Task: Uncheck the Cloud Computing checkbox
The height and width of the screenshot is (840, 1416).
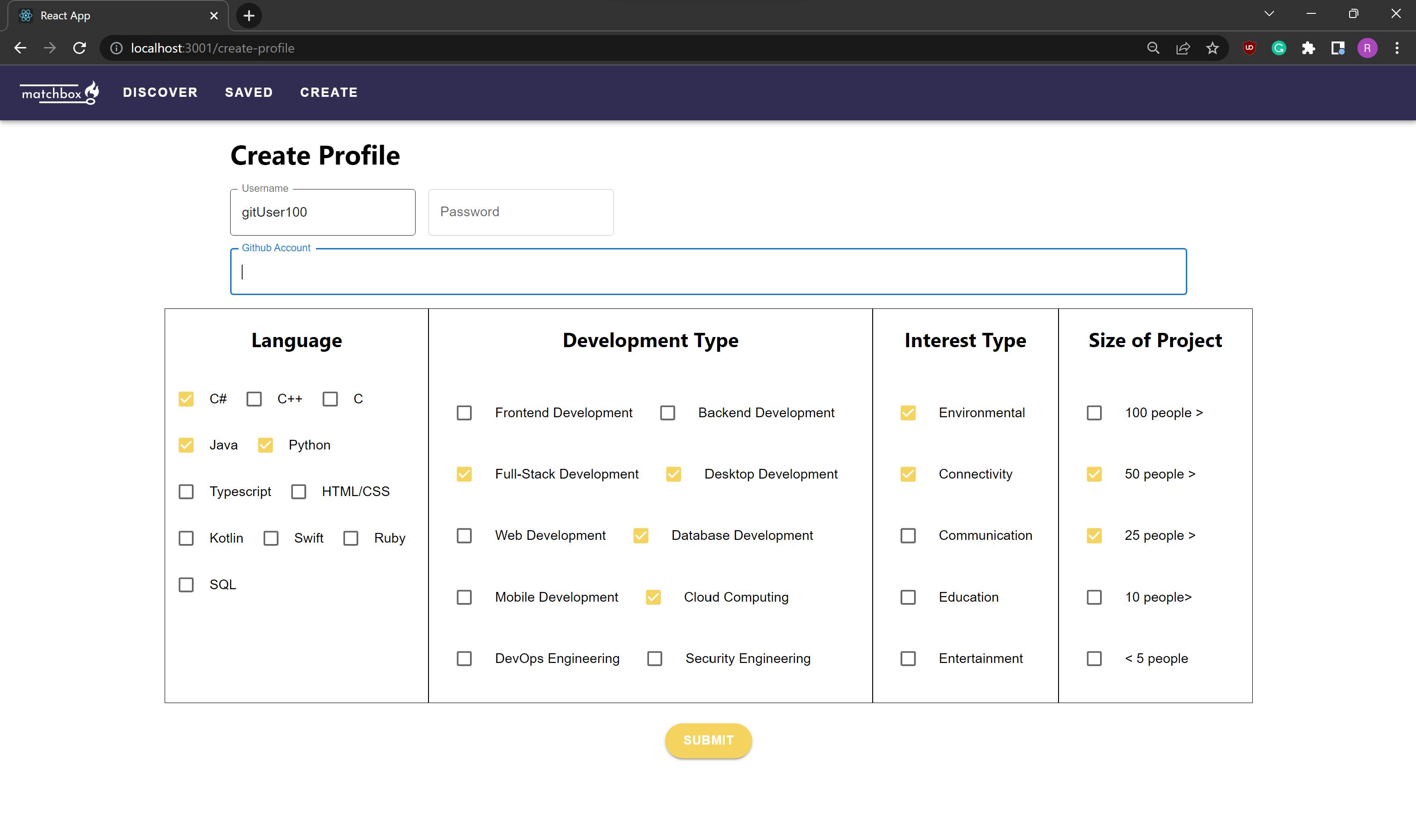Action: point(653,597)
